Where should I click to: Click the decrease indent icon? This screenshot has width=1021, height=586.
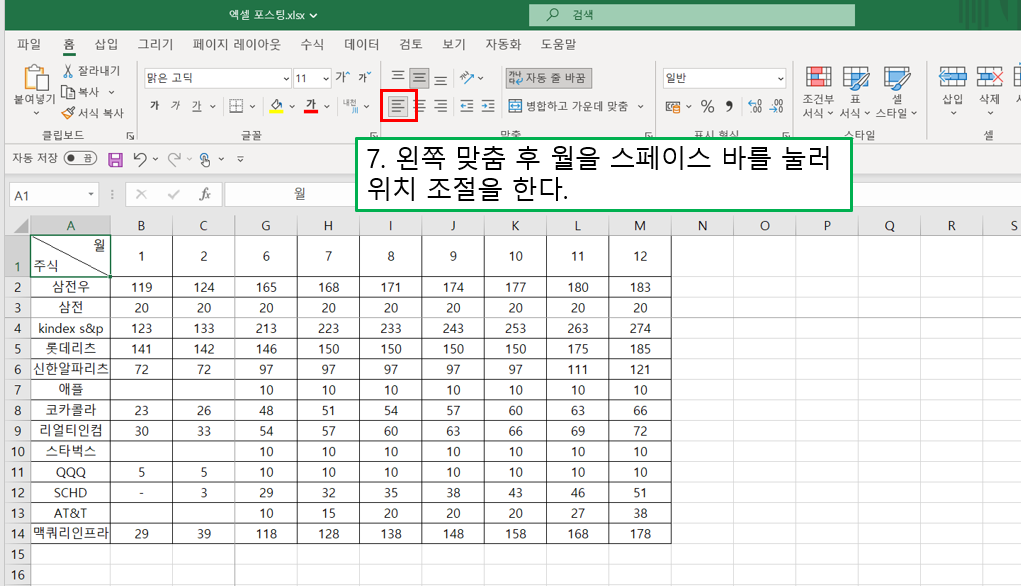pos(467,105)
